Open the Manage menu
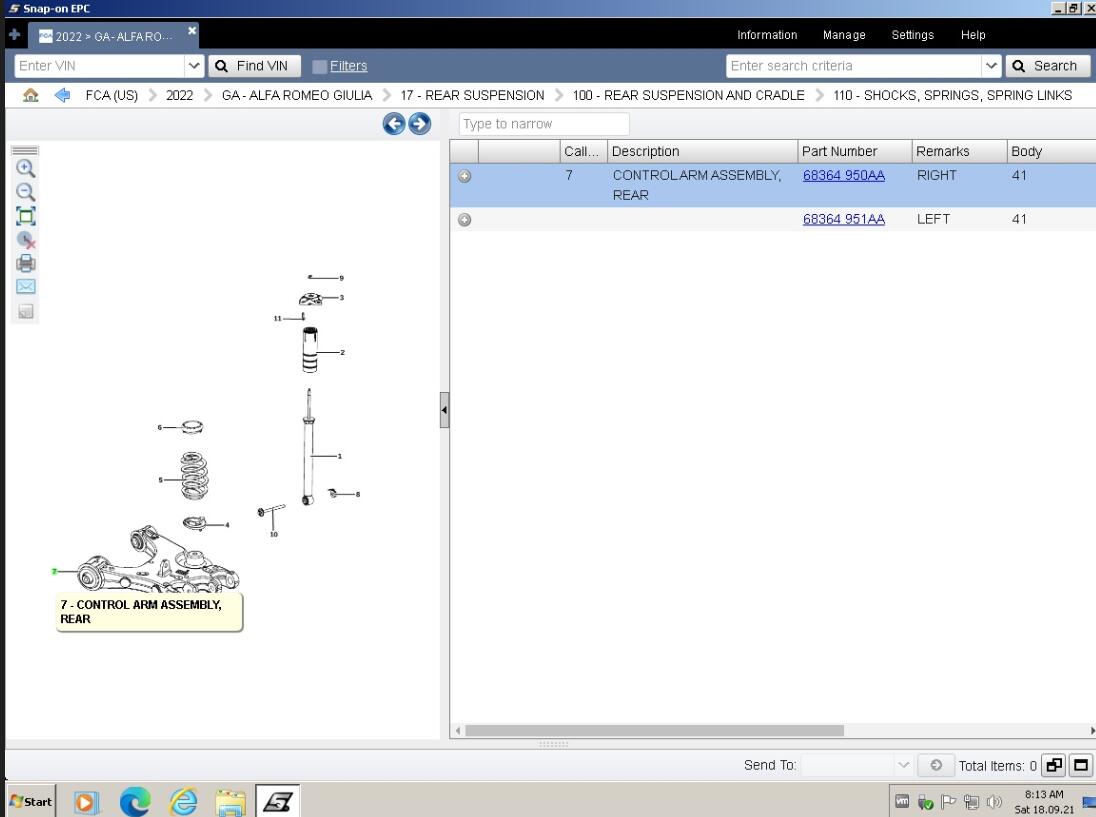The width and height of the screenshot is (1096, 817). 844,35
